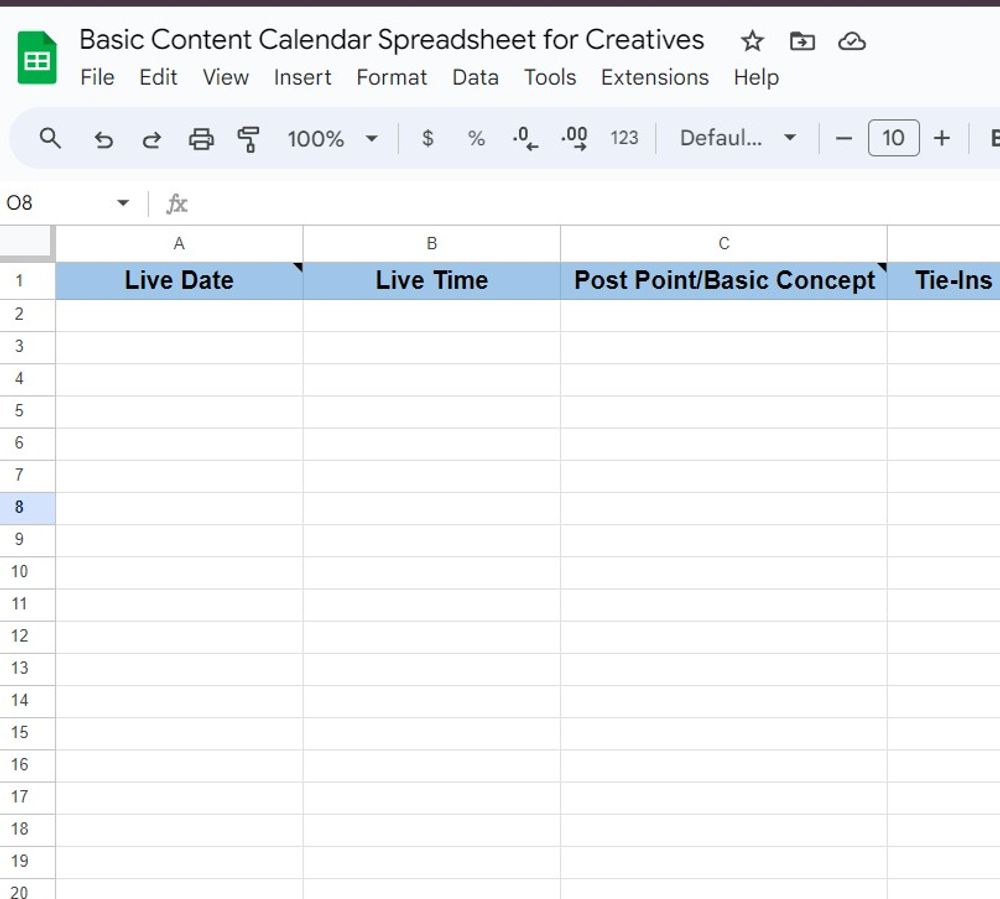
Task: Click the font size input field
Action: coord(893,139)
